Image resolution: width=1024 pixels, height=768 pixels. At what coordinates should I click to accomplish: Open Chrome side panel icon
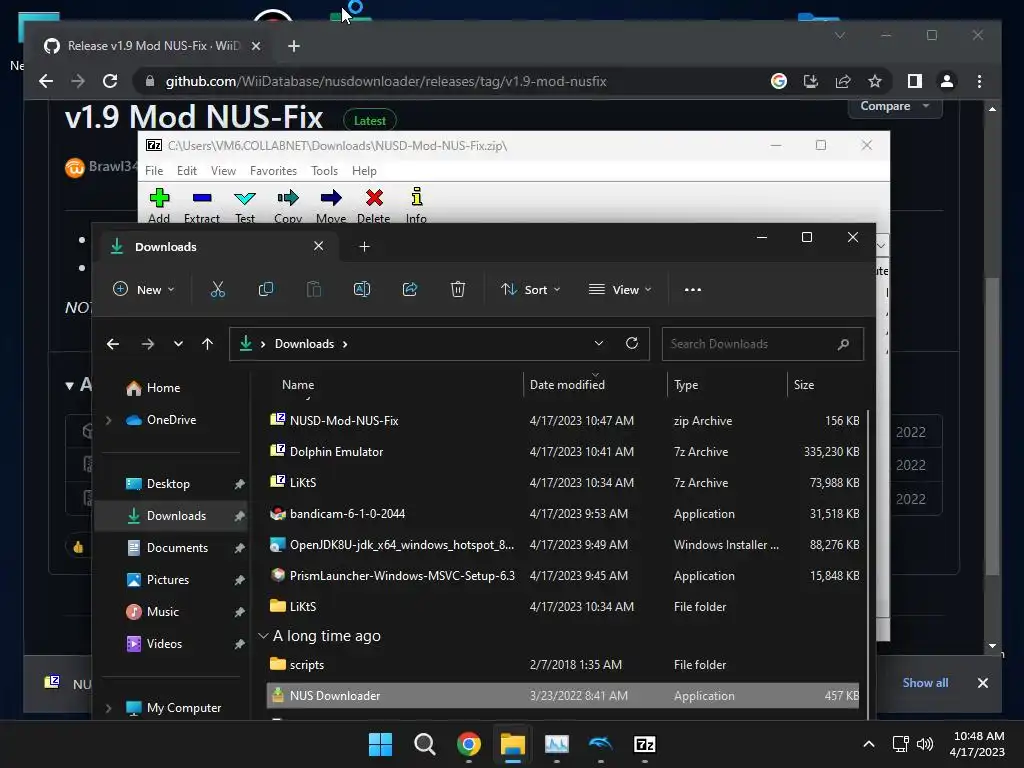914,81
